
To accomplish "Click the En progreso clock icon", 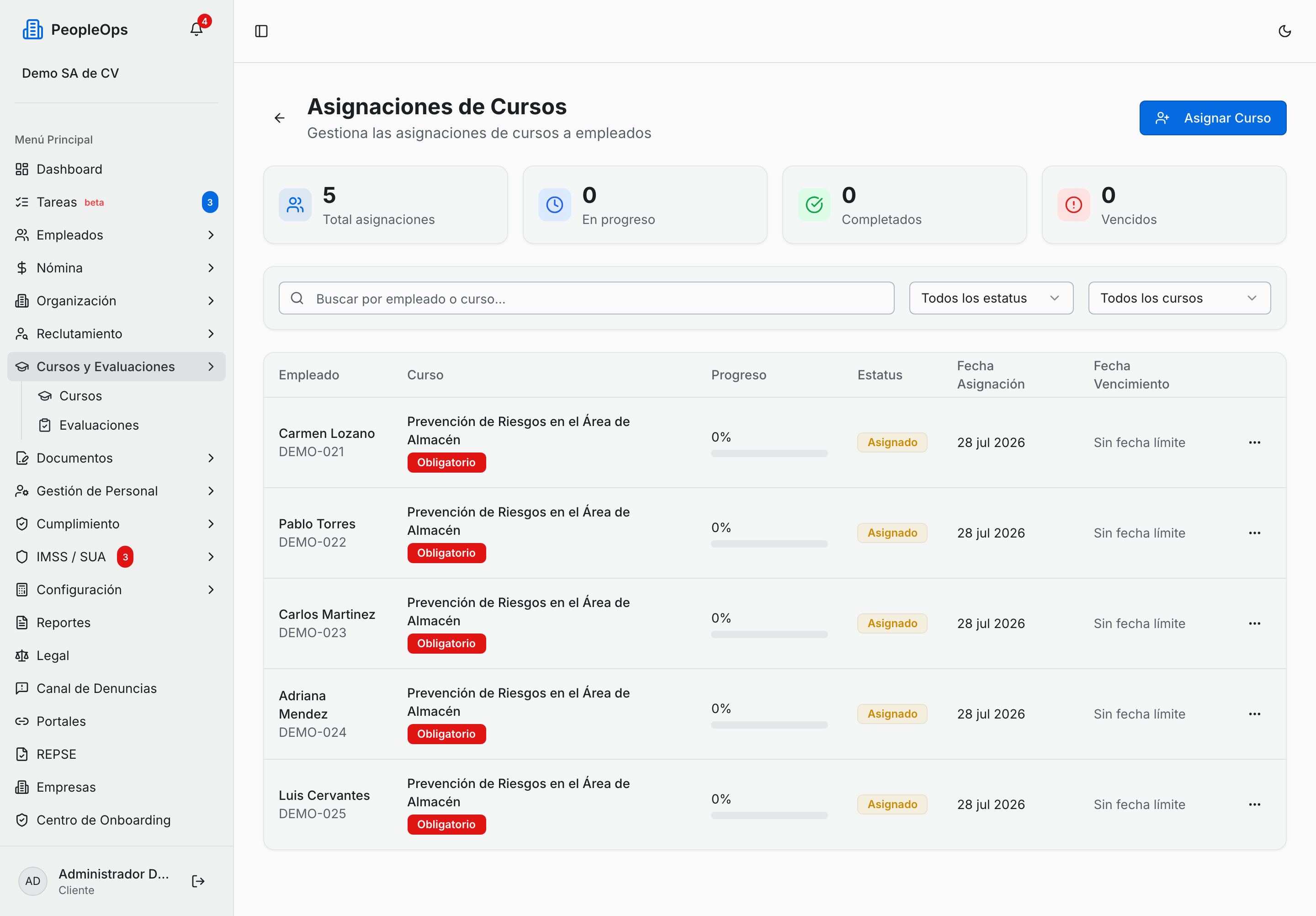I will point(554,205).
